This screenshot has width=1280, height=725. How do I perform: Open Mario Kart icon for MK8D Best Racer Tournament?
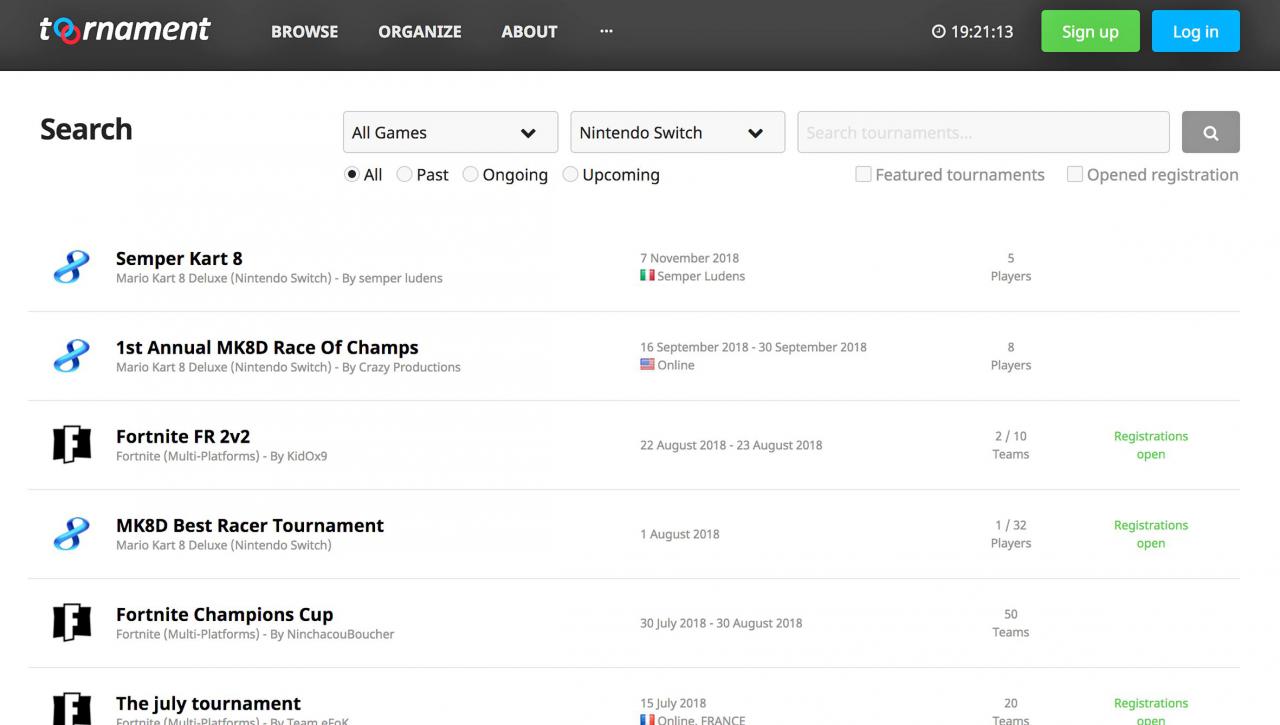point(71,534)
